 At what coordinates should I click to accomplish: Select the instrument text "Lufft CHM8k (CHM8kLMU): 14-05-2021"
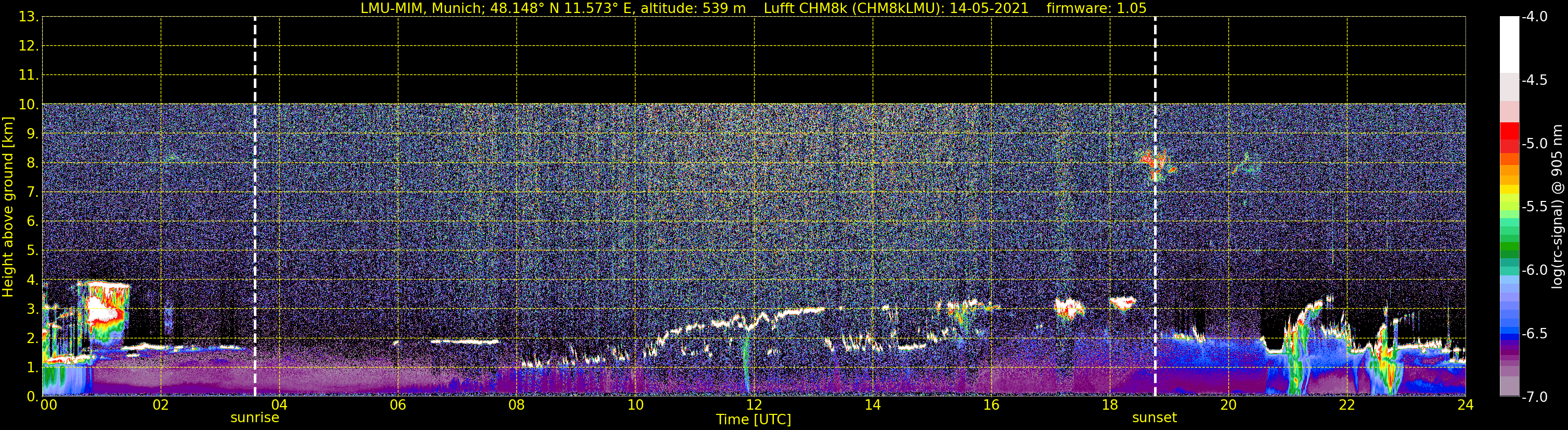[896, 8]
